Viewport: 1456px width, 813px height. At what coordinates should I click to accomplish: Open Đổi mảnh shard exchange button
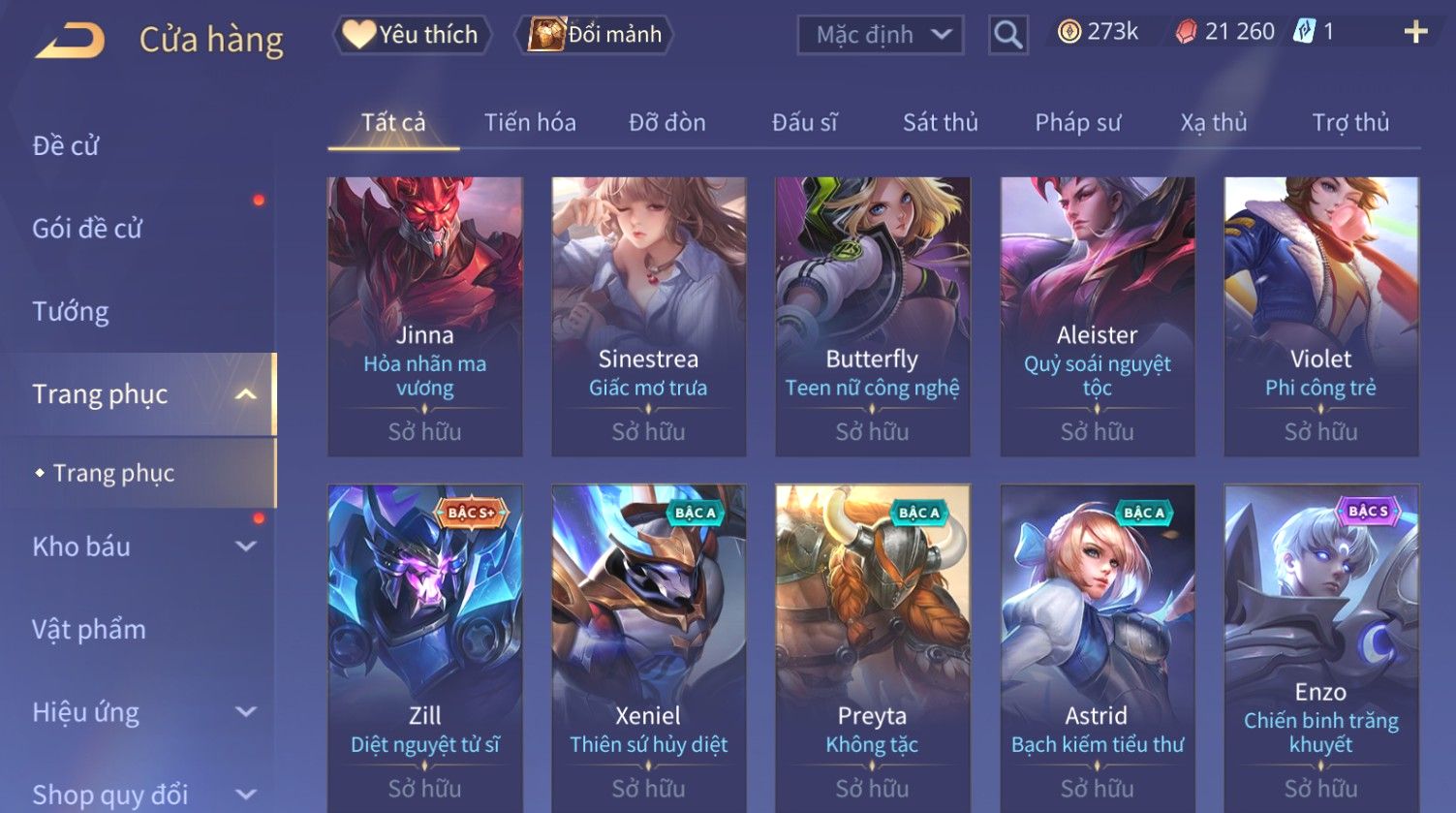point(595,35)
